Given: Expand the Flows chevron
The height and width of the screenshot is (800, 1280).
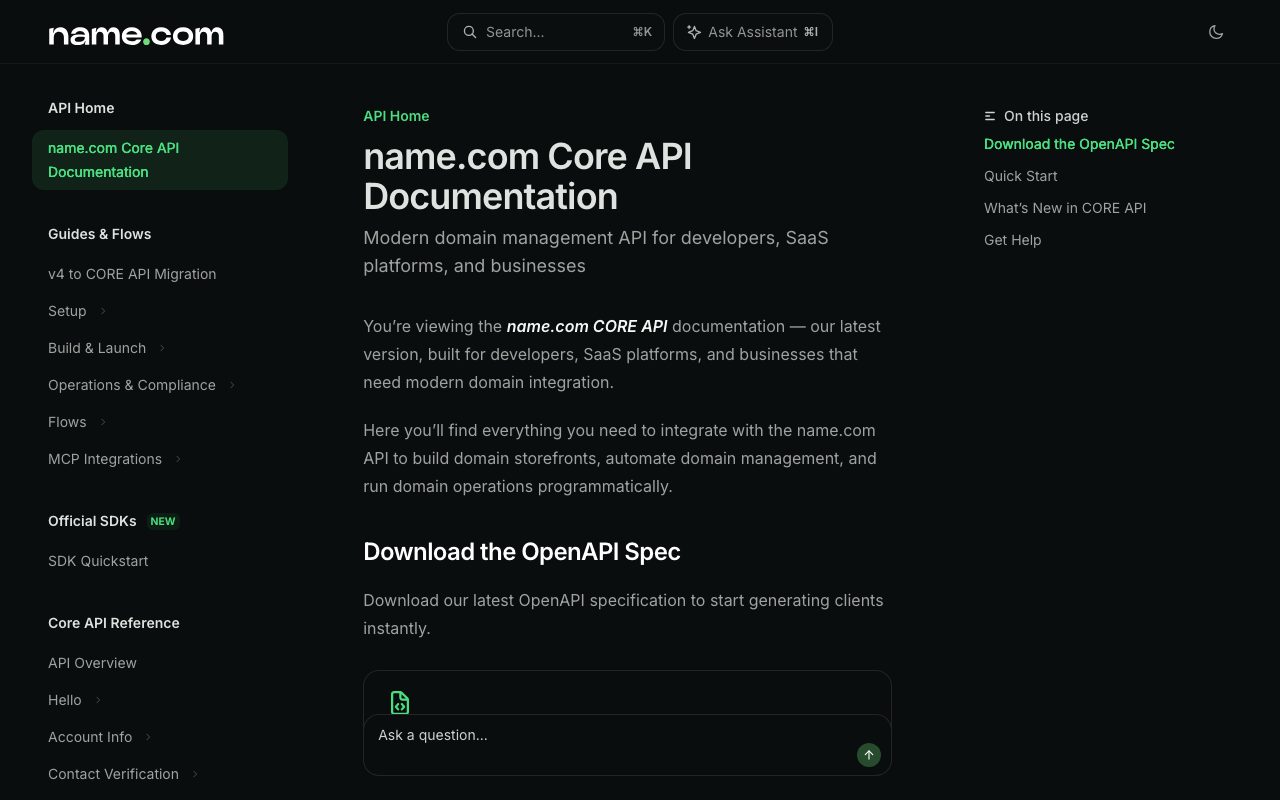Looking at the screenshot, I should [103, 422].
